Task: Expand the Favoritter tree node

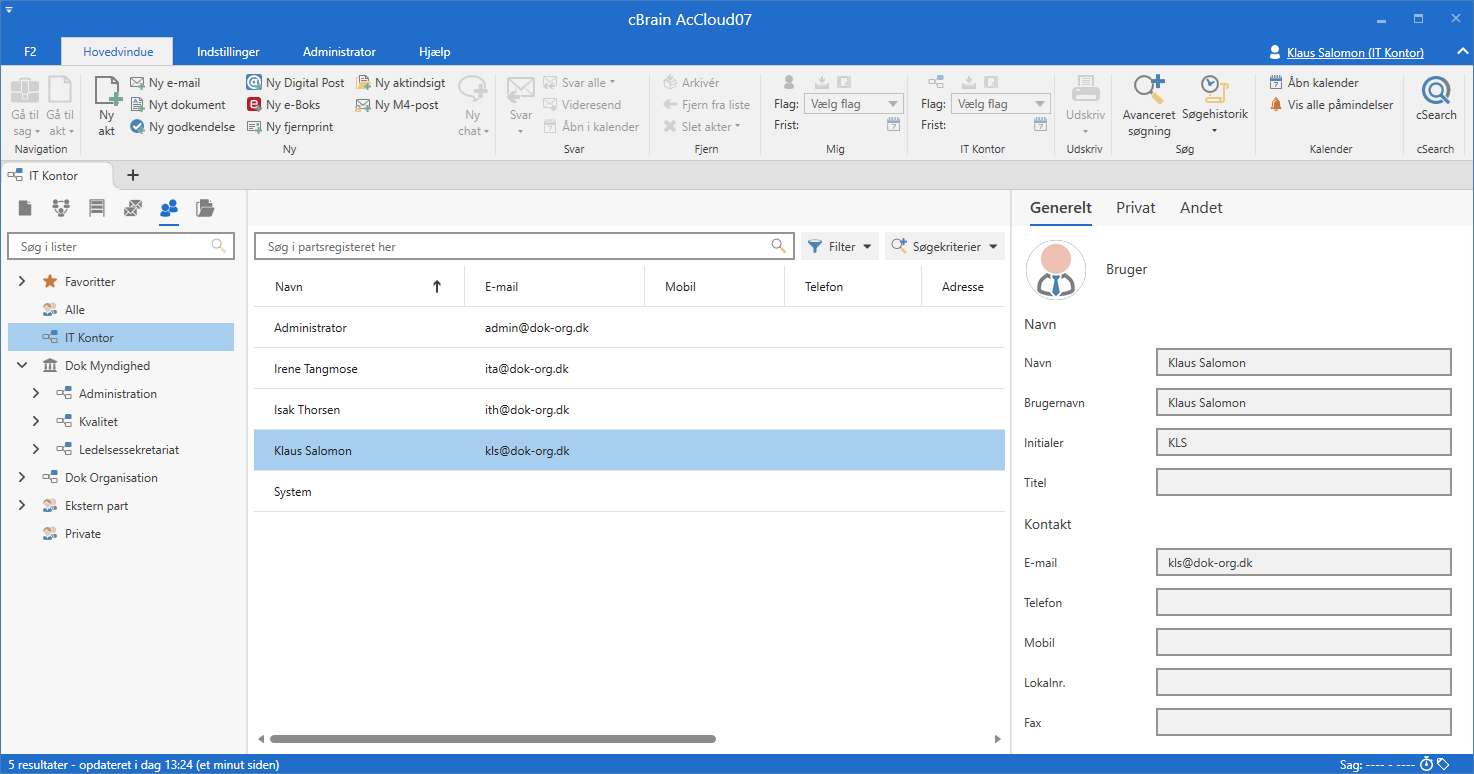Action: (22, 282)
